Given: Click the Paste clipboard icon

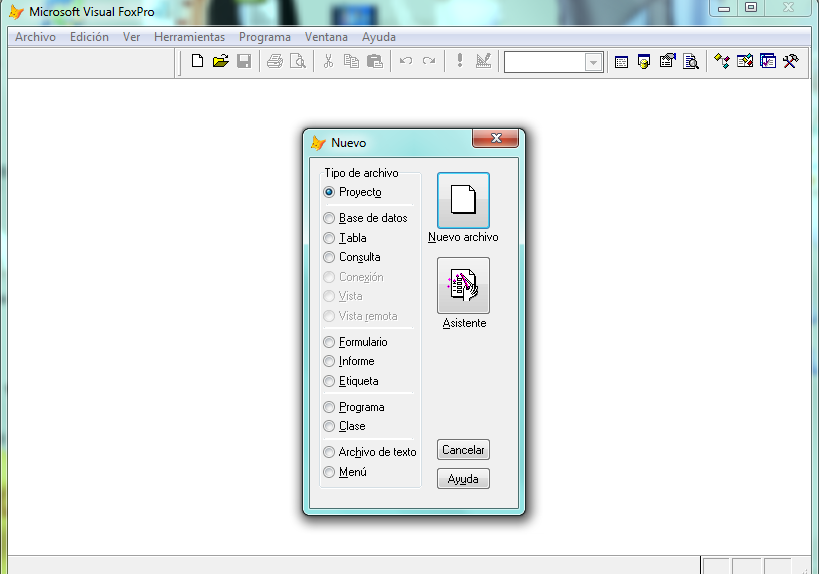Looking at the screenshot, I should (375, 61).
